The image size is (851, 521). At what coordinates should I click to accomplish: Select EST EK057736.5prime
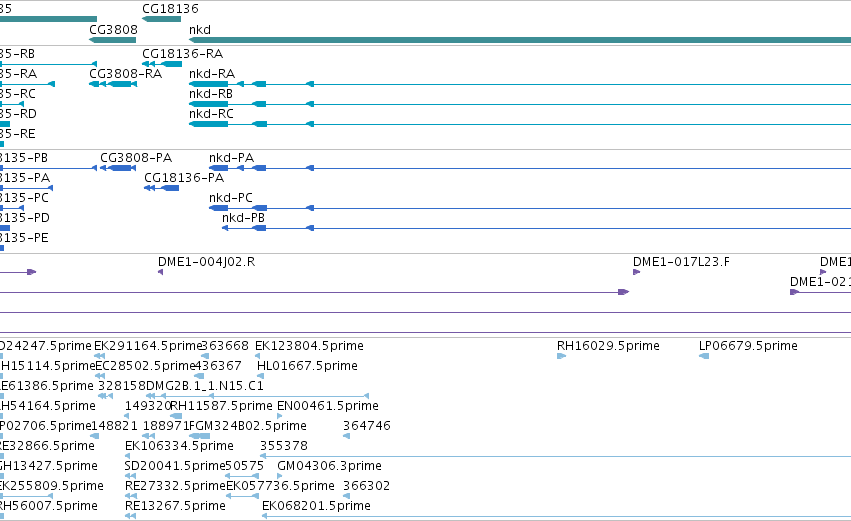[x=280, y=487]
